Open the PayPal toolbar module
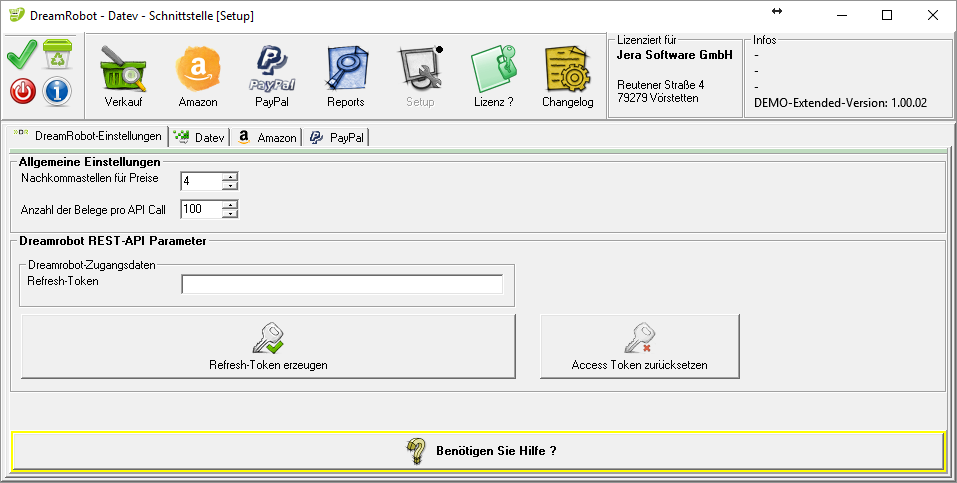The height and width of the screenshot is (483, 957). pyautogui.click(x=271, y=77)
